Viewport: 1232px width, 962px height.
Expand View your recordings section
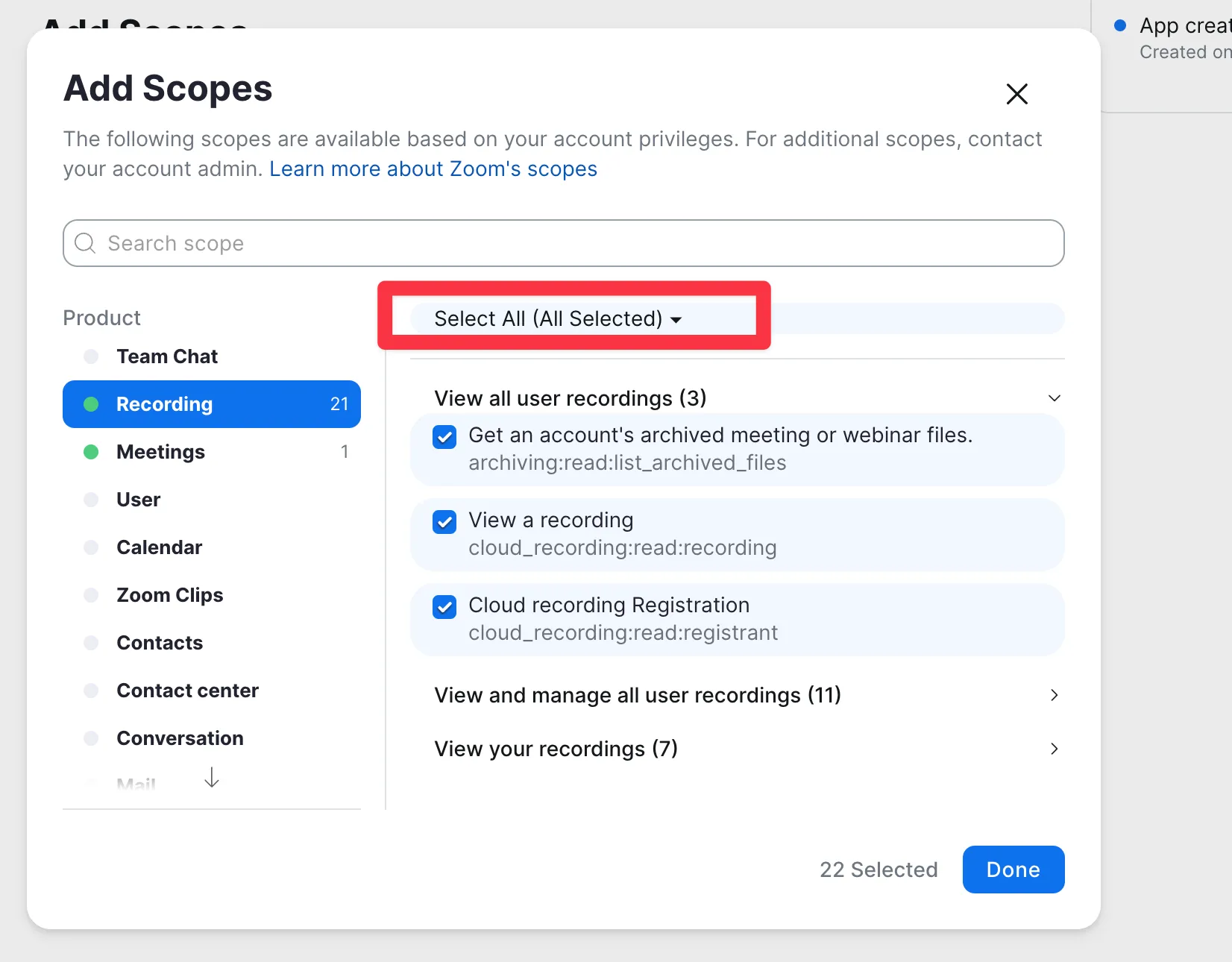1055,749
